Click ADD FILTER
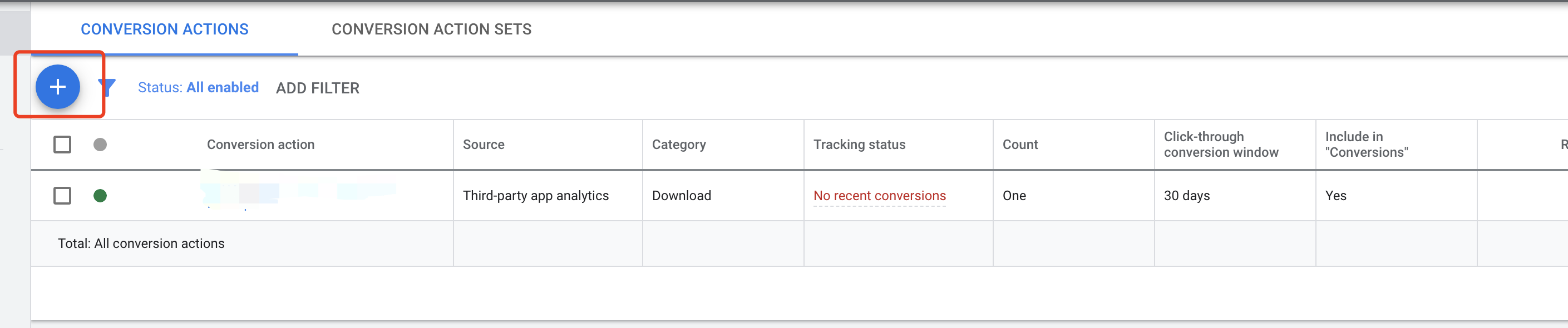This screenshot has height=328, width=1568. (318, 88)
